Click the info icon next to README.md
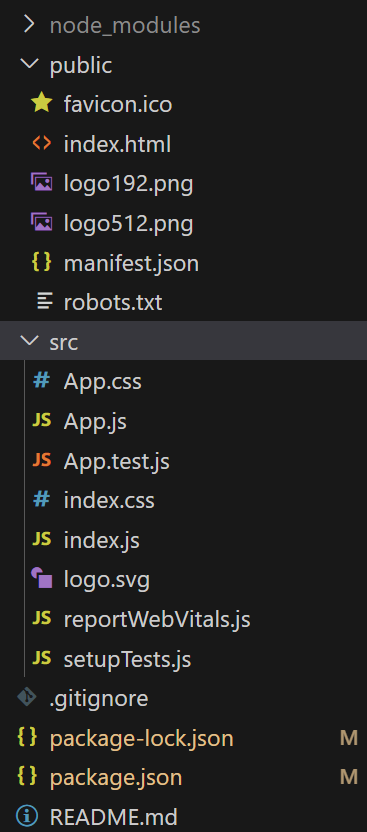 tap(27, 816)
